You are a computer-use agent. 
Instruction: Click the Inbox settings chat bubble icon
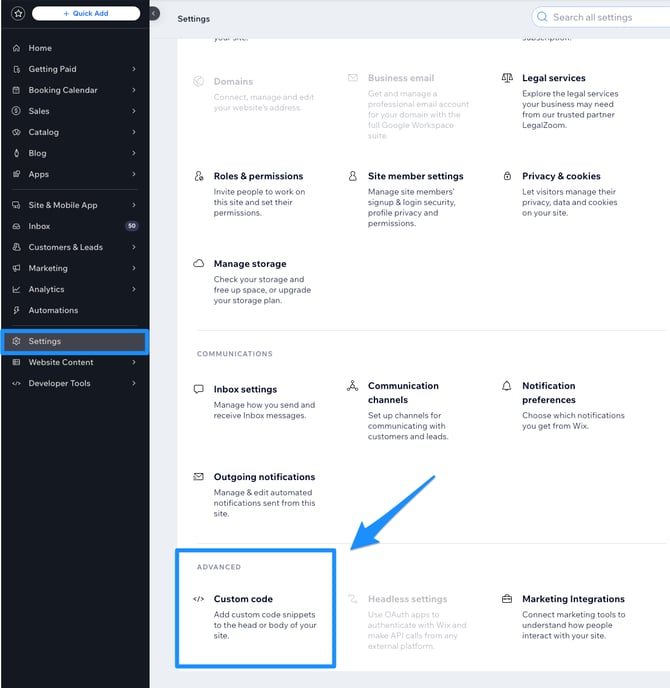[x=198, y=389]
